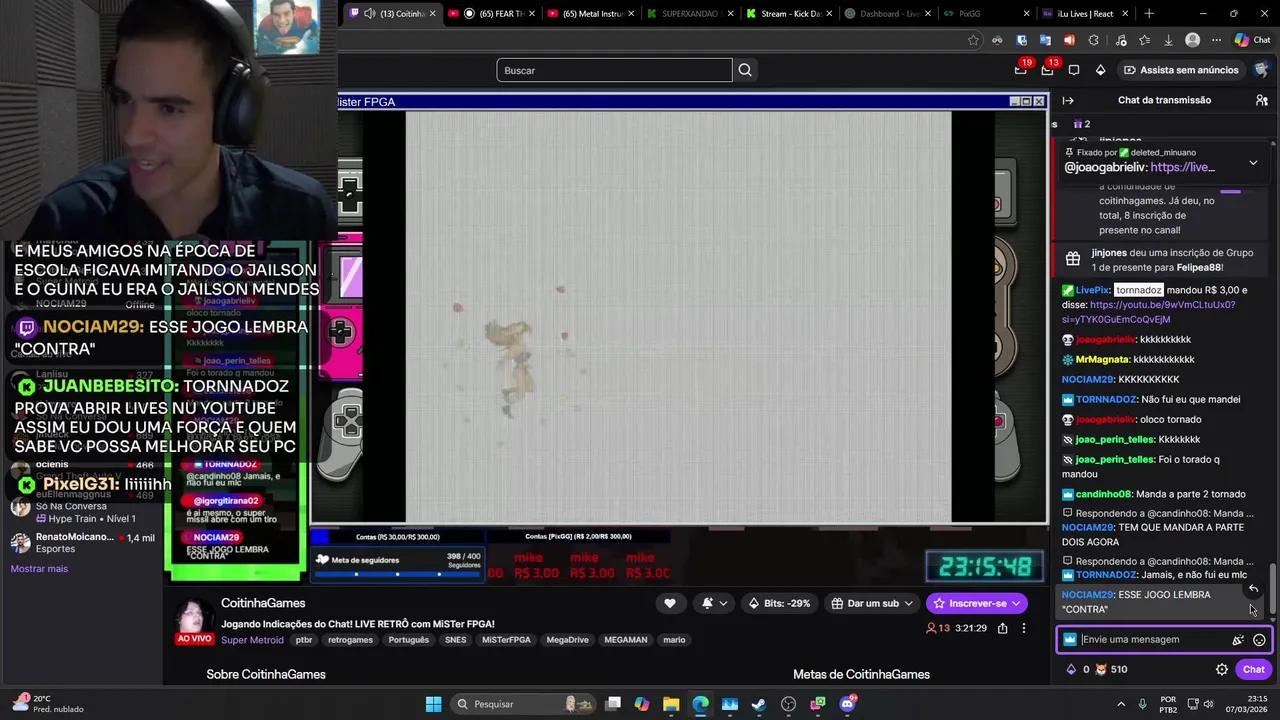Open the three-dot stream options menu

pyautogui.click(x=1023, y=628)
